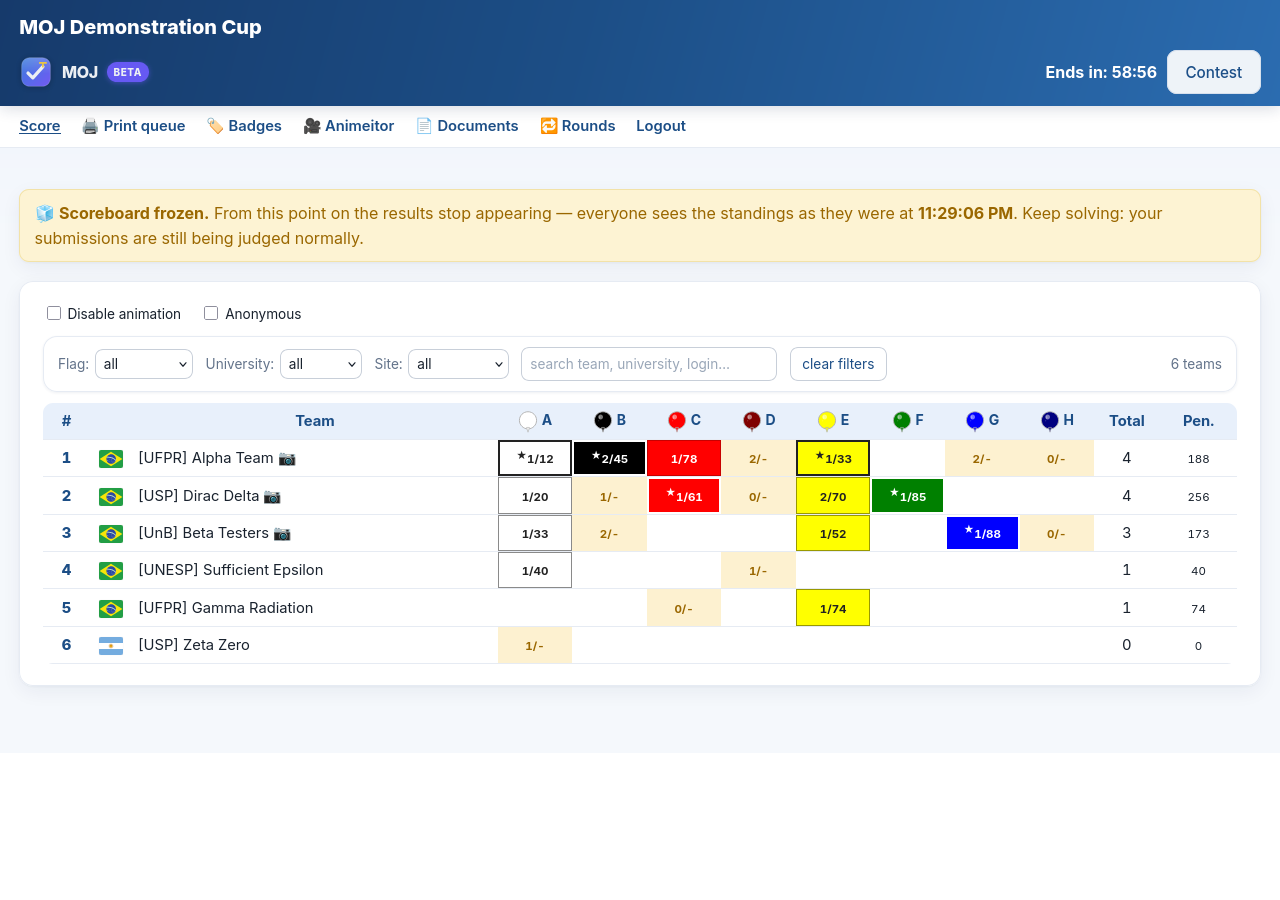Viewport: 1280px width, 900px height.
Task: Enable the Disable animation checkbox
Action: tap(54, 313)
